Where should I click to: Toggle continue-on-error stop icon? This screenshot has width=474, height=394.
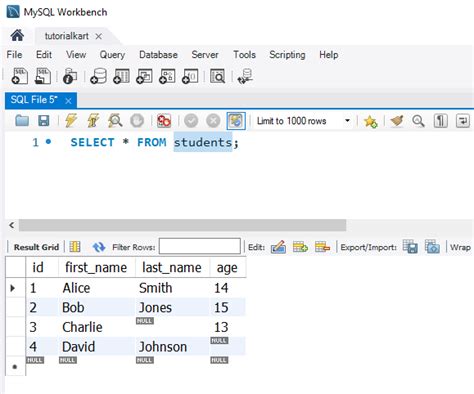point(164,121)
